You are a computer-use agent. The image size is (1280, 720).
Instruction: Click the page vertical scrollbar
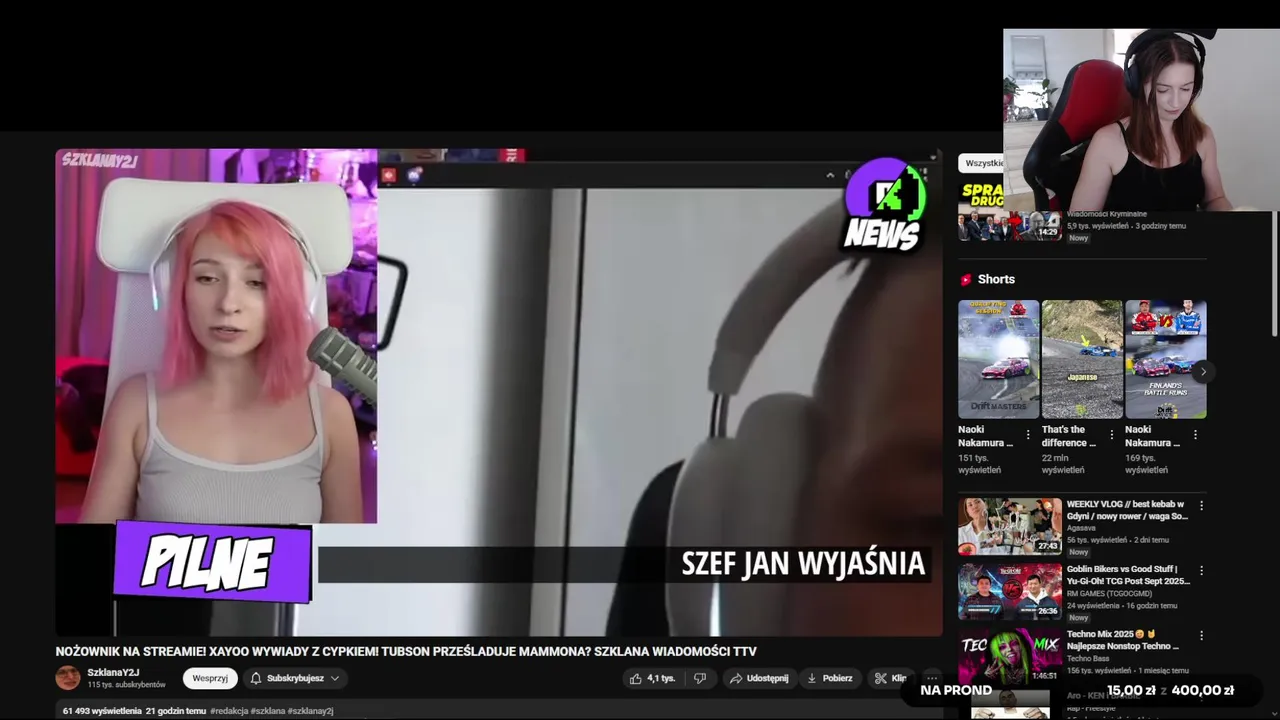1275,272
